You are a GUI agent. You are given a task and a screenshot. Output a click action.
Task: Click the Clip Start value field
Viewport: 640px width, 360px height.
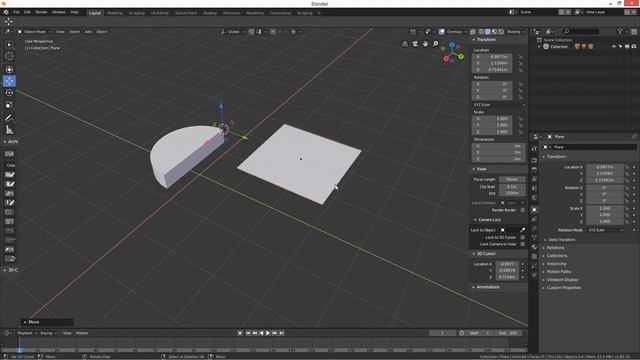[x=512, y=187]
